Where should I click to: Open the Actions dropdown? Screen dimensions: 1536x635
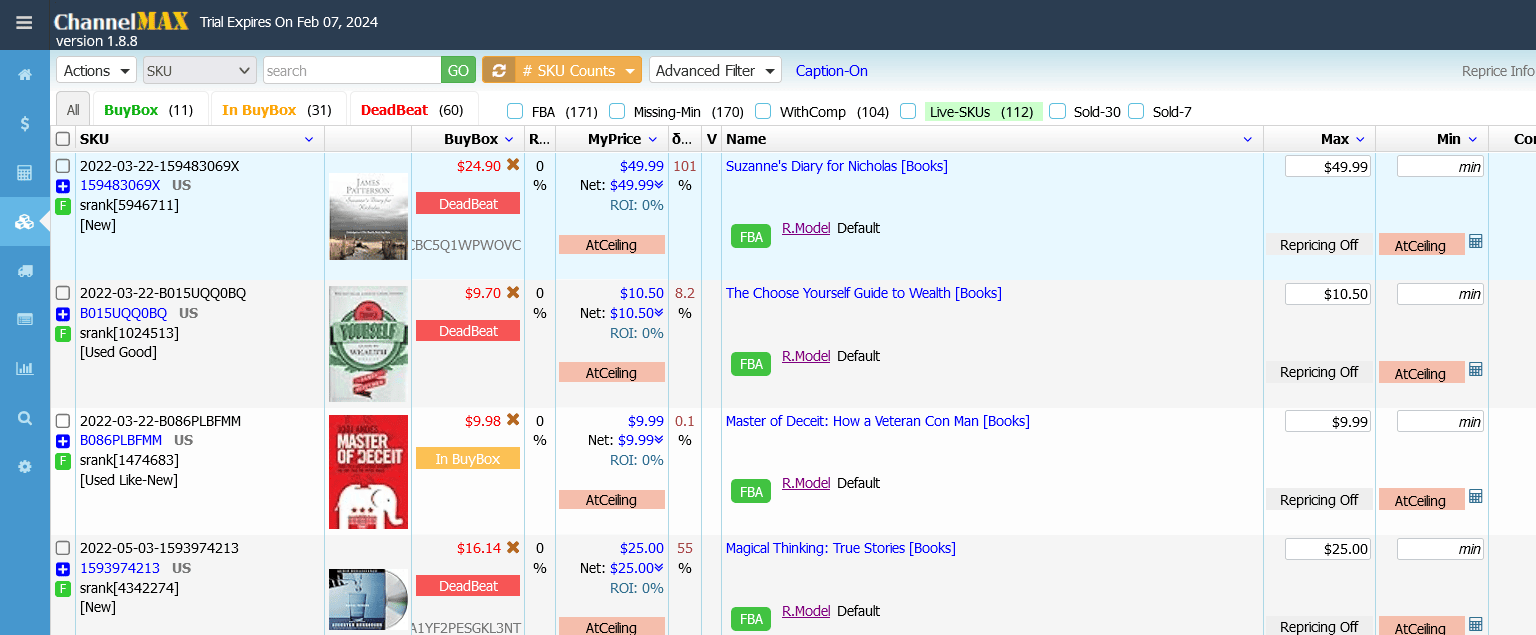click(x=95, y=69)
